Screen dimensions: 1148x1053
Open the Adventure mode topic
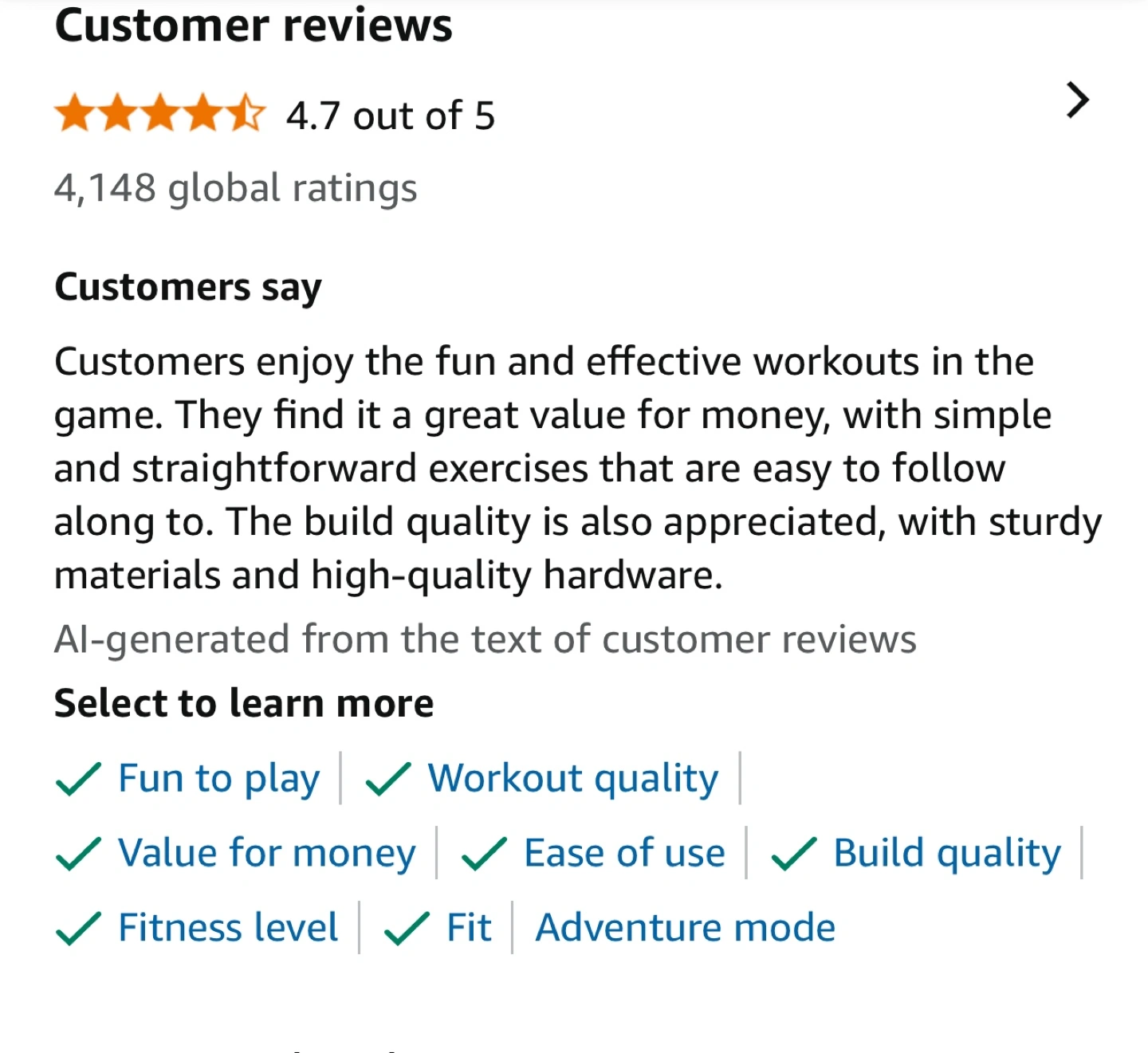685,928
